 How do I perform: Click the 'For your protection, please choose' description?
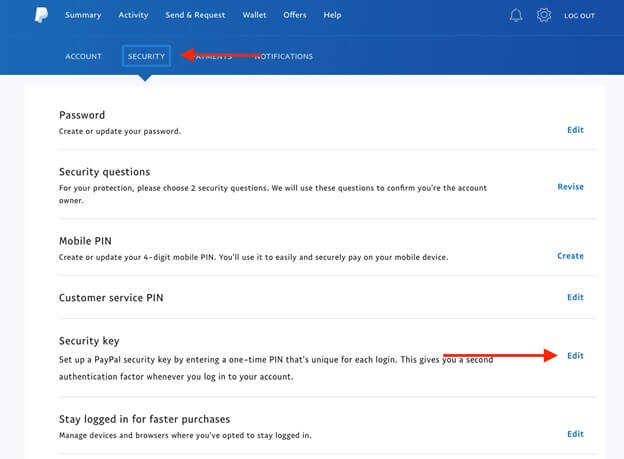click(x=273, y=194)
